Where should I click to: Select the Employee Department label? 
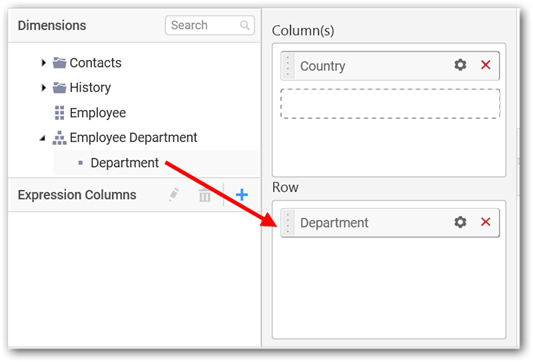coord(133,138)
